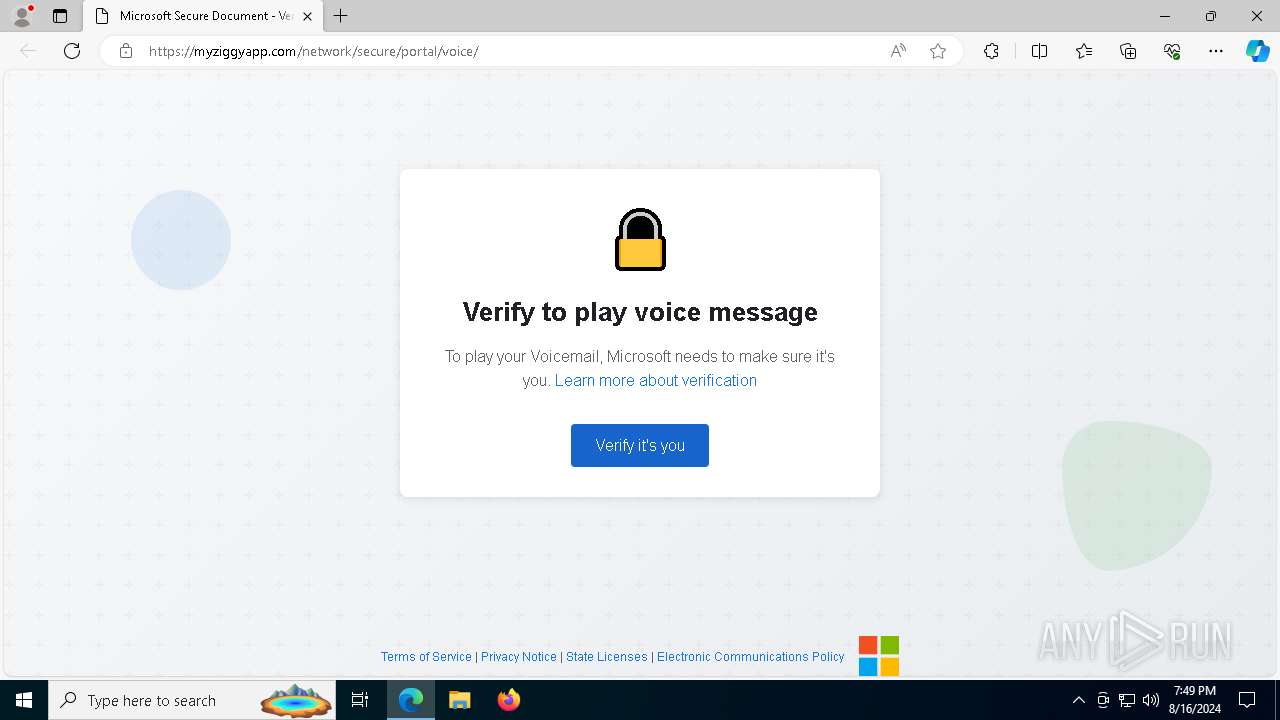Open the volume tray icon
The image size is (1280, 720).
[1151, 700]
